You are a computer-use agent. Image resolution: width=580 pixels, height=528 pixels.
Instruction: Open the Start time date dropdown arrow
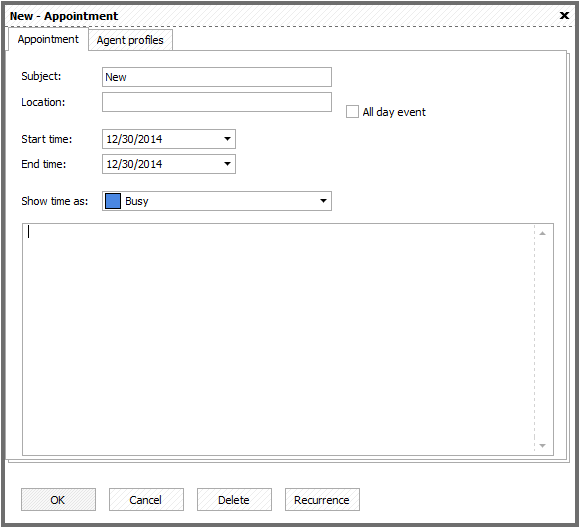coord(227,139)
